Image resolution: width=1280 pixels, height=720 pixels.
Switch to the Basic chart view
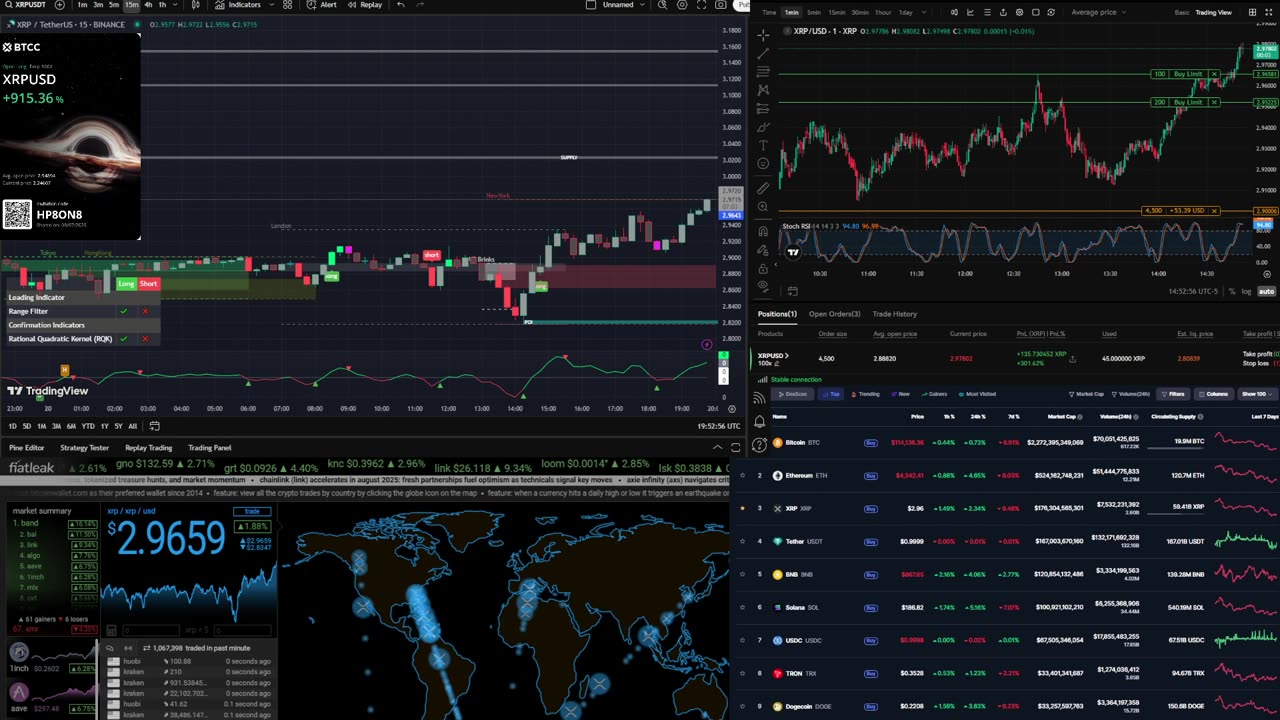pos(1182,12)
